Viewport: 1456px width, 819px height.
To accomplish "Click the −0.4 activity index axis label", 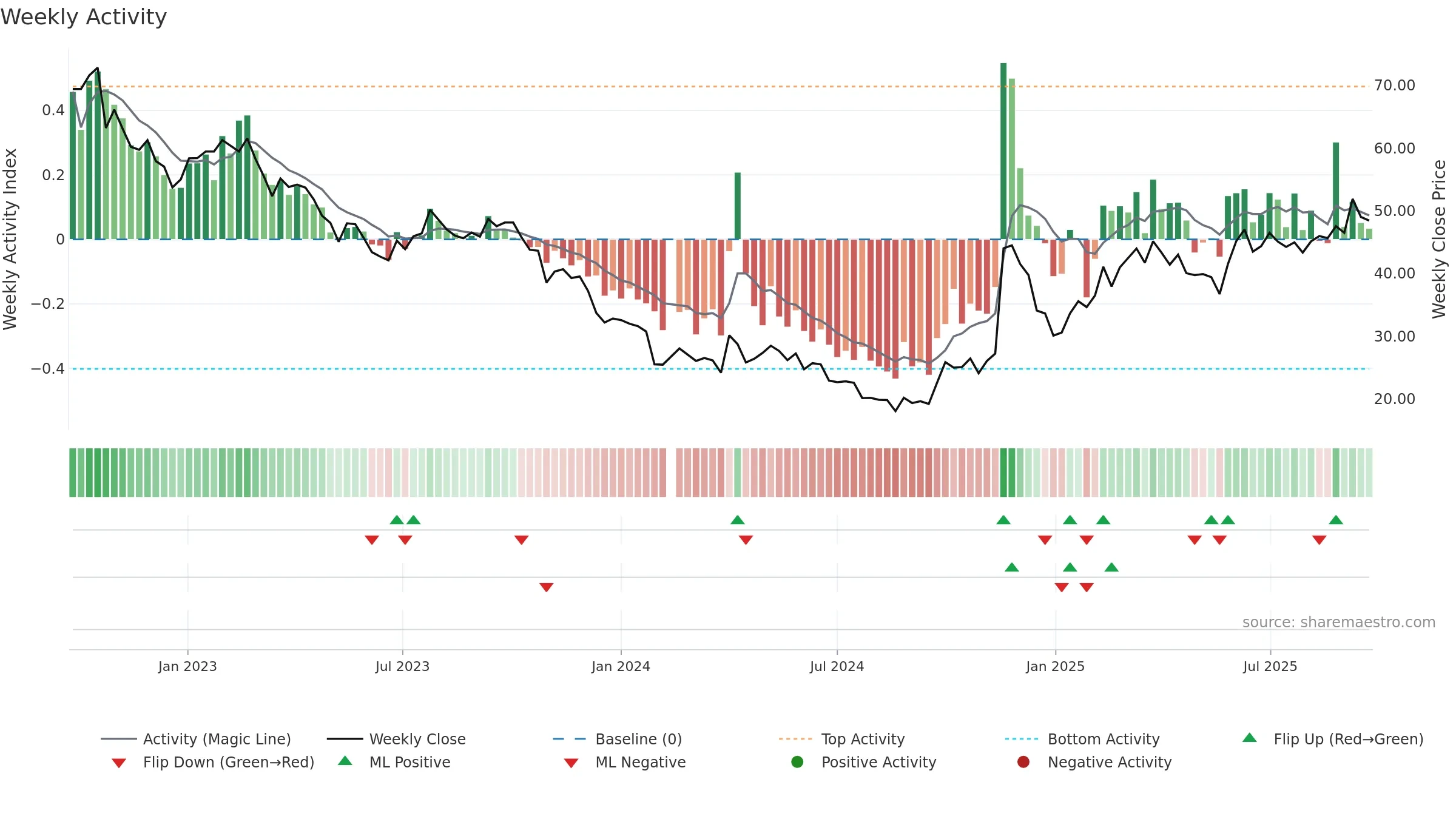I will pyautogui.click(x=48, y=369).
